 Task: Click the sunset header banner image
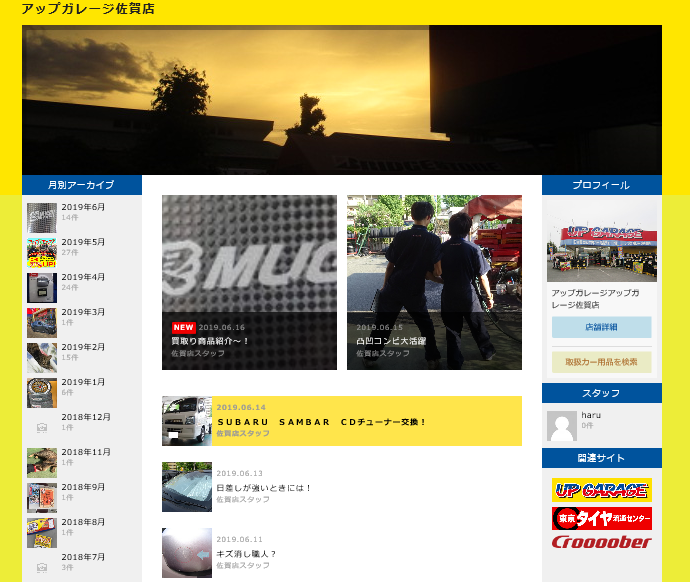coord(342,100)
